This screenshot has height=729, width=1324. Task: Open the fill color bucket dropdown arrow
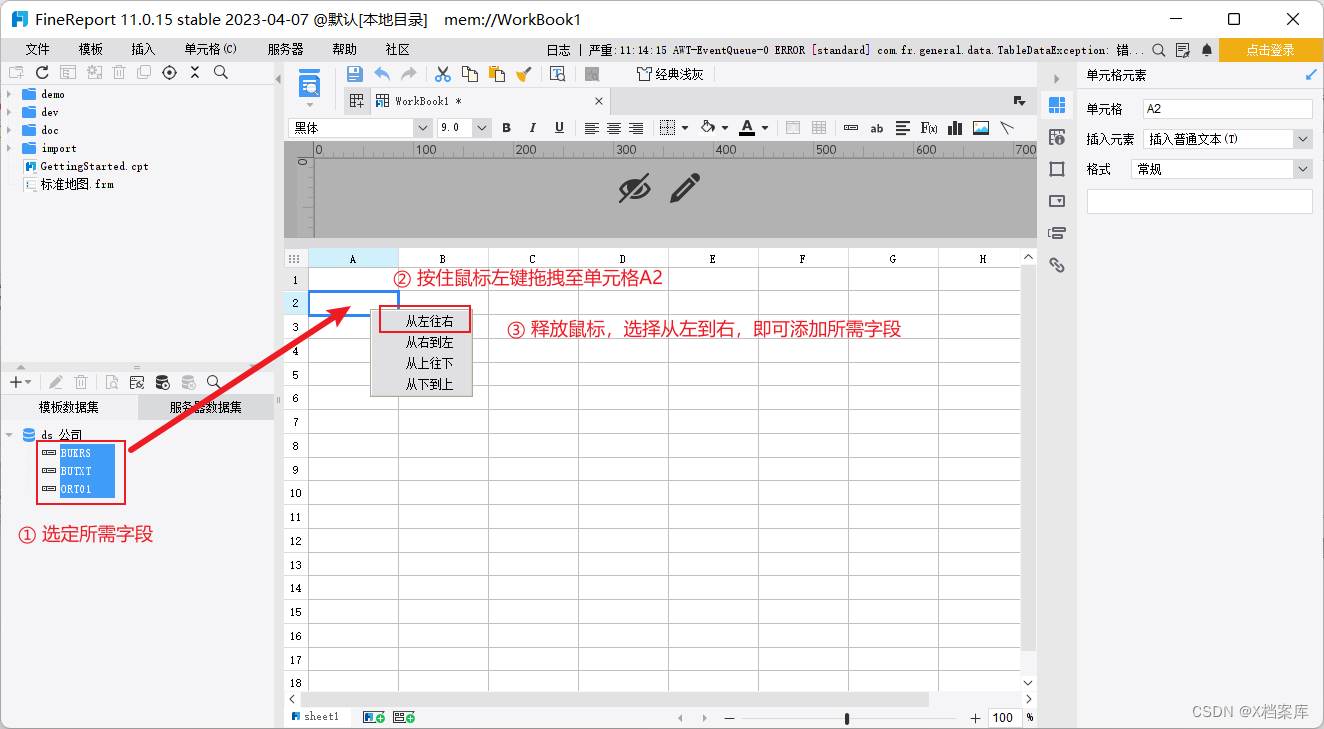[725, 128]
